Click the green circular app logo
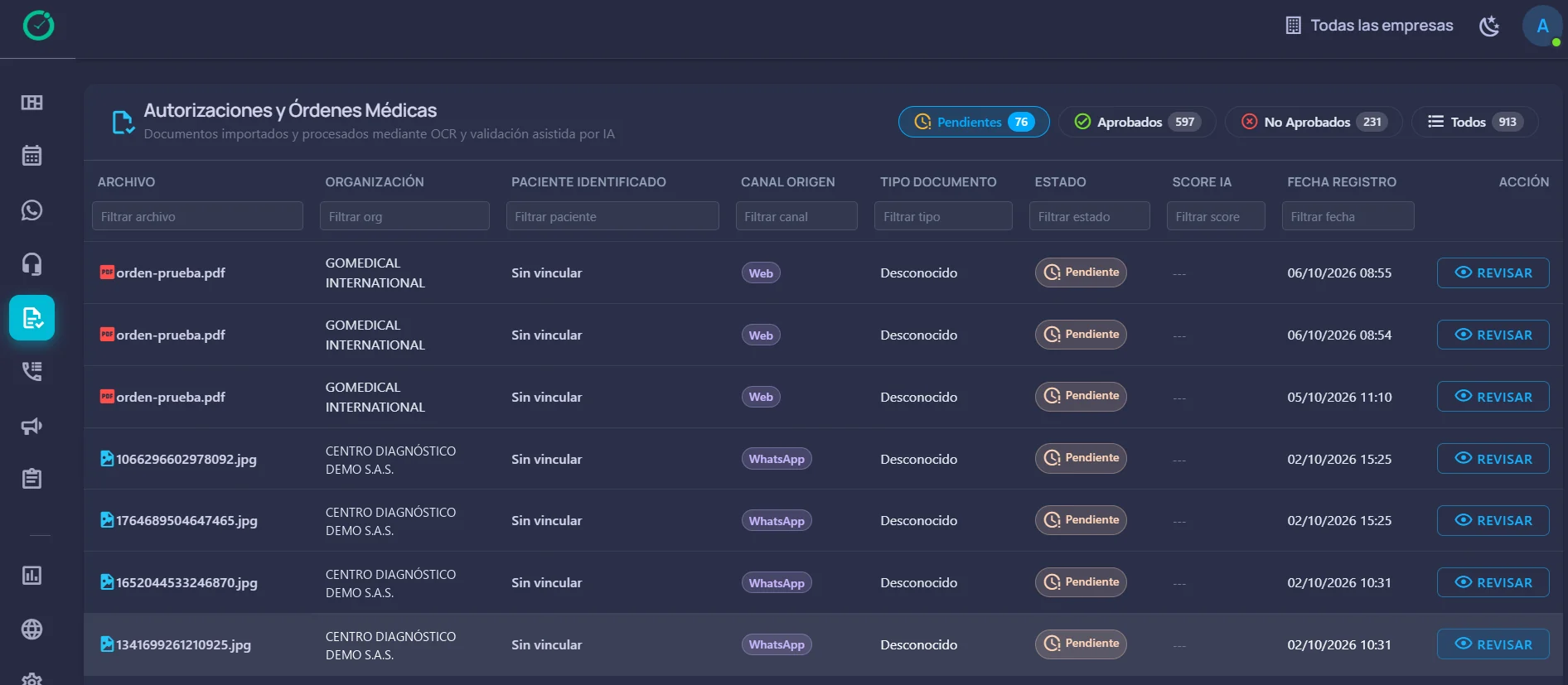The image size is (1568, 685). point(38,26)
